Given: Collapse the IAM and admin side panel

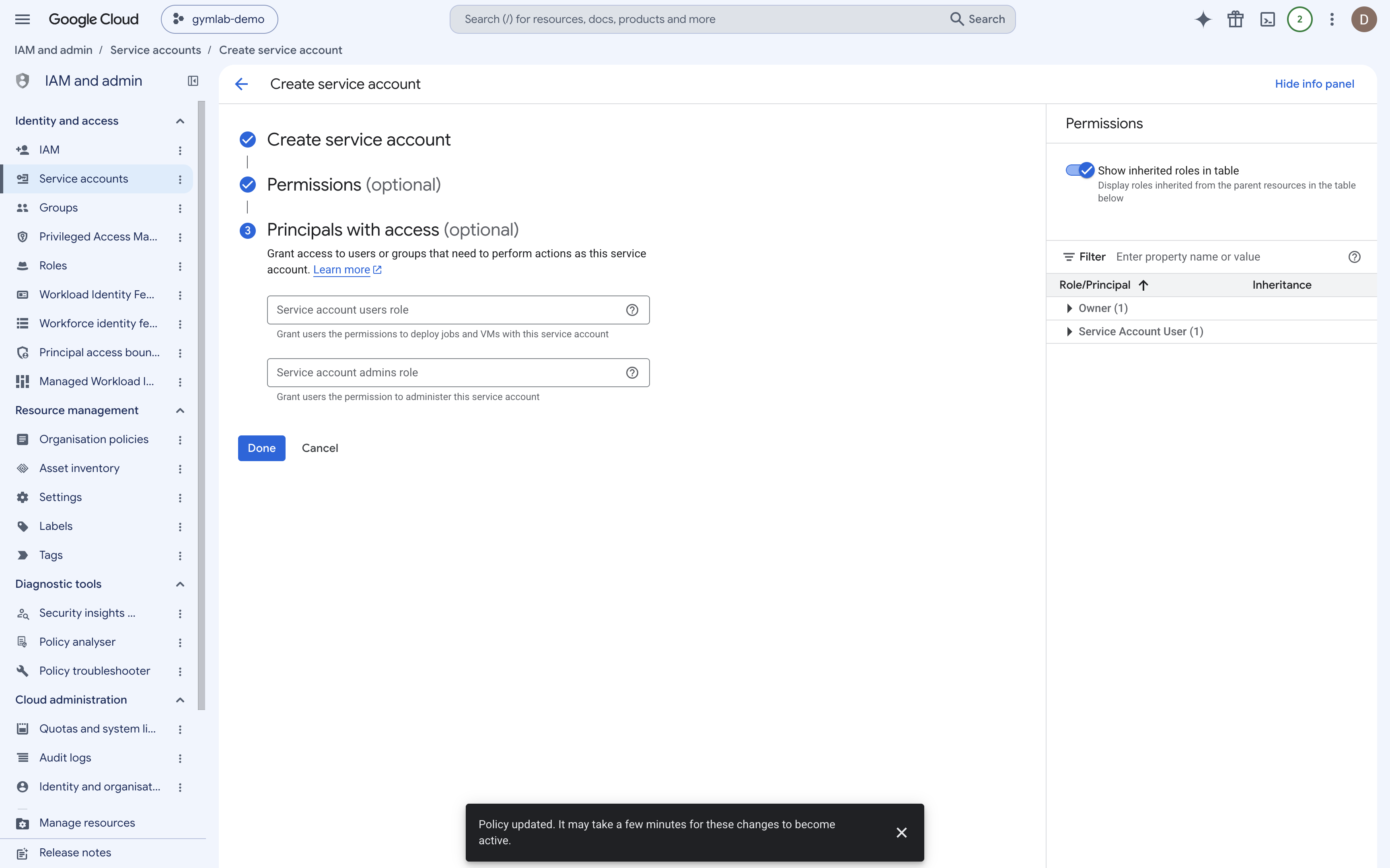Looking at the screenshot, I should tap(193, 81).
